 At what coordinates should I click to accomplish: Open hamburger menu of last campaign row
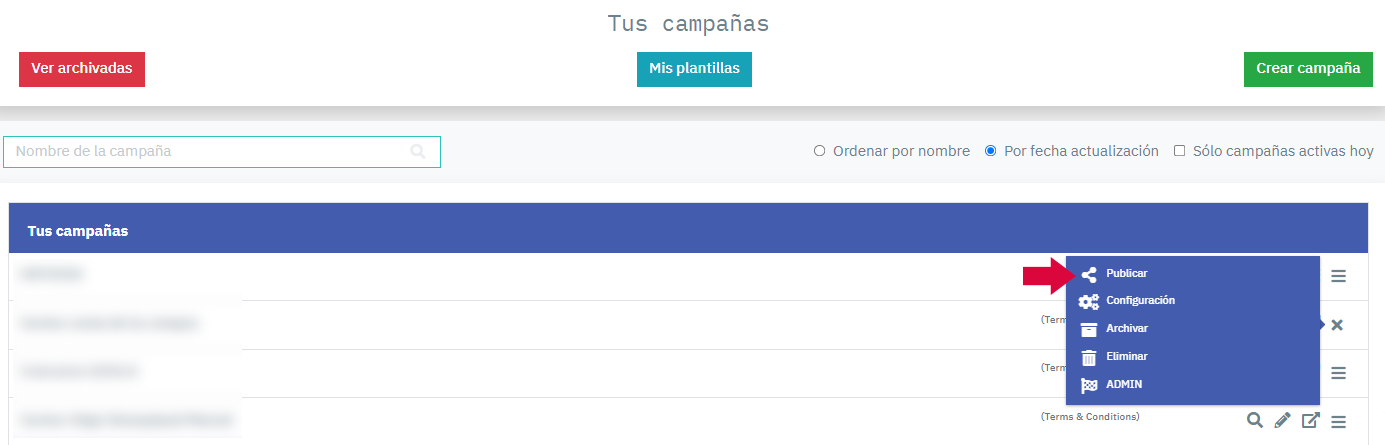pos(1338,421)
